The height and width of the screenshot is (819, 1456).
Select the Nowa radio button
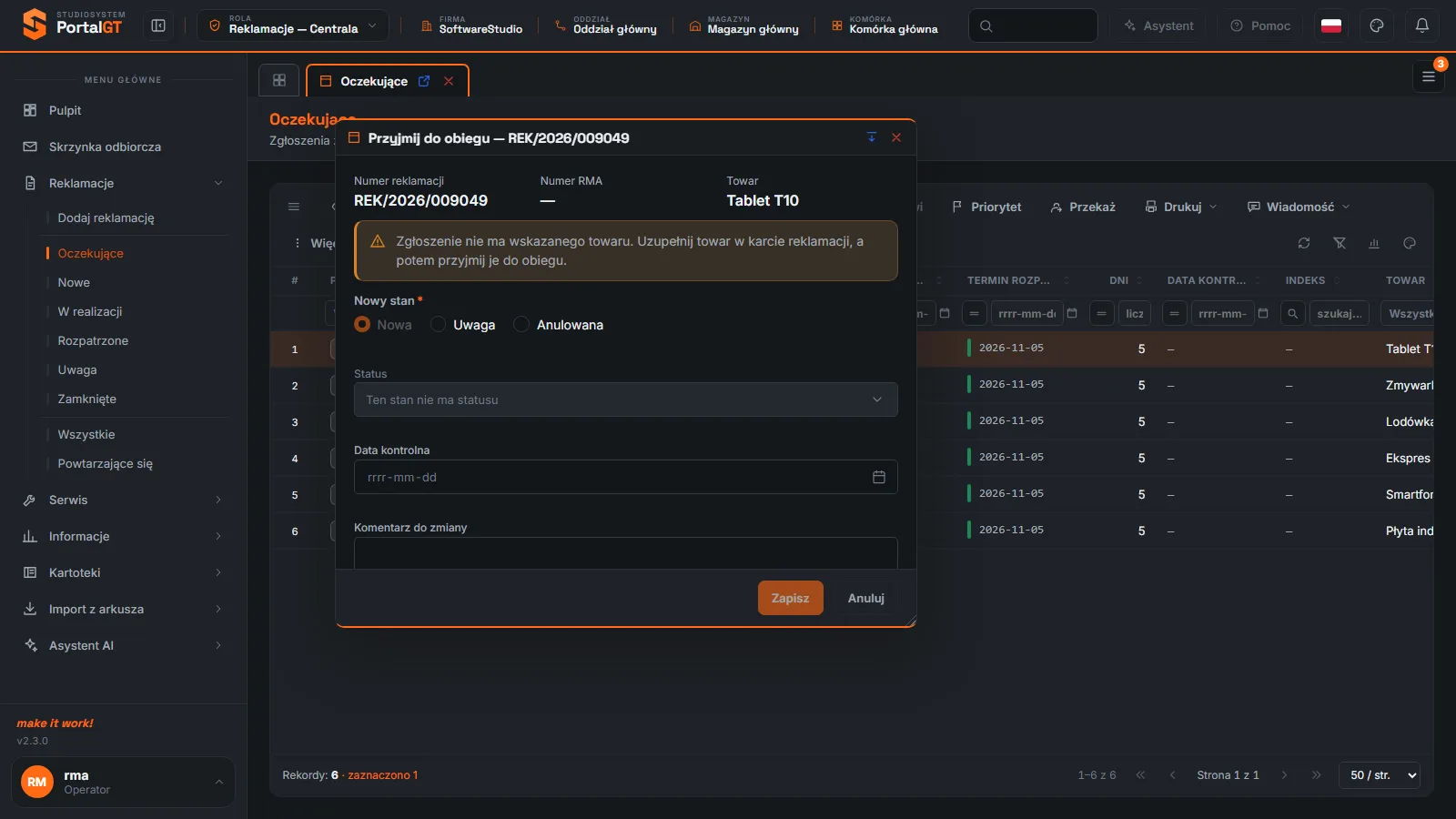362,324
